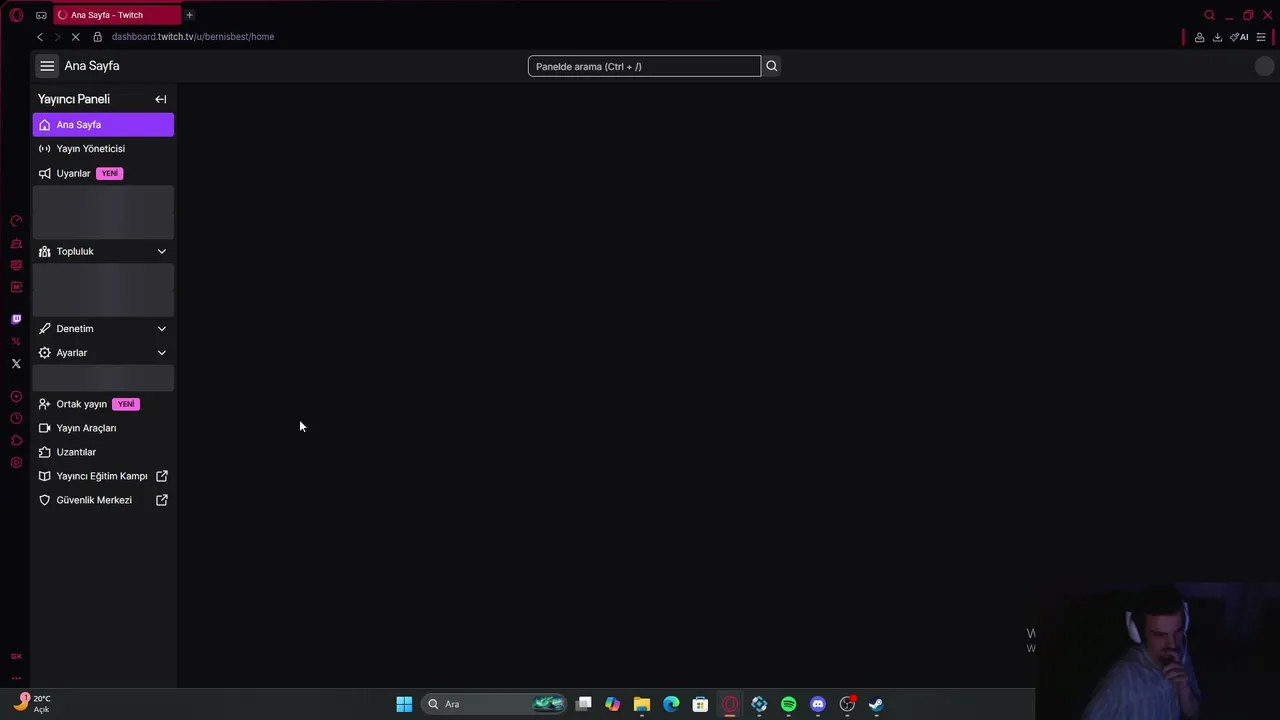The height and width of the screenshot is (720, 1280).
Task: Open Yayın Araçları from the sidebar
Action: pyautogui.click(x=103, y=428)
